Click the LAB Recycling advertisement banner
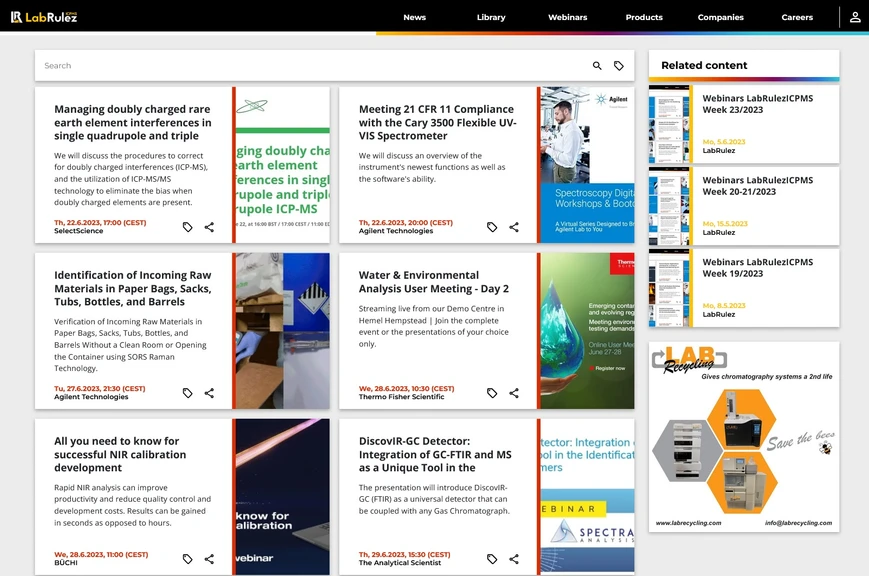The height and width of the screenshot is (576, 869). coord(744,437)
